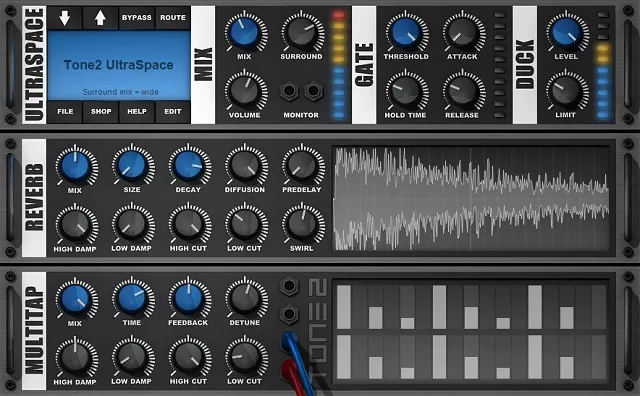Click the left MONITOR jack socket
Image resolution: width=640 pixels, height=396 pixels.
(289, 91)
